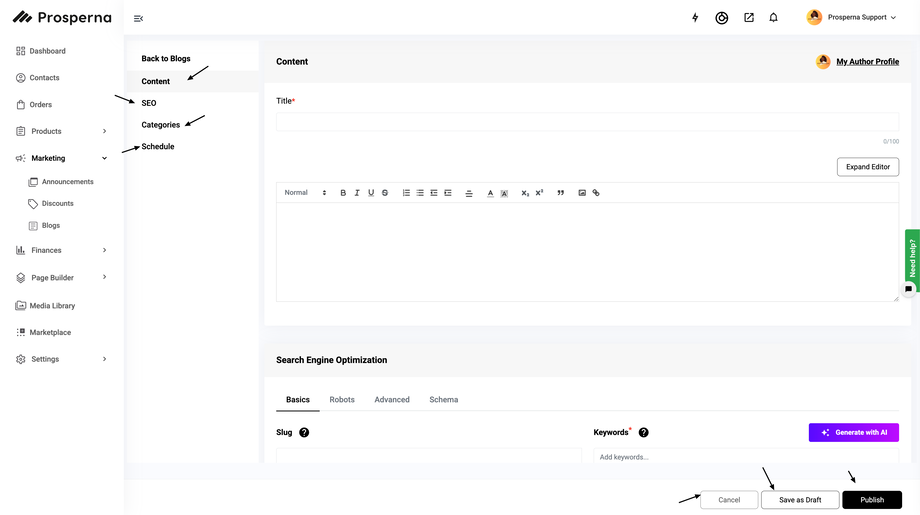Screen dimensions: 920x515
Task: Open Announcements under Marketing
Action: click(x=61, y=182)
